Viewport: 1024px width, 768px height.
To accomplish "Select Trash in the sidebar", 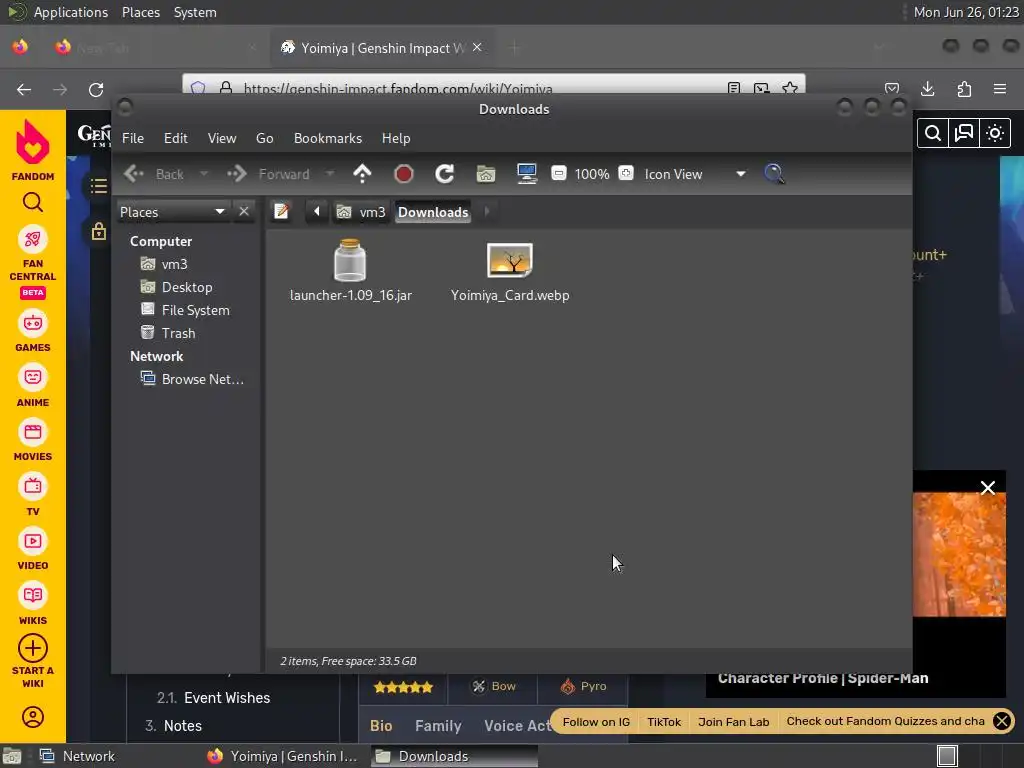I will 168,333.
